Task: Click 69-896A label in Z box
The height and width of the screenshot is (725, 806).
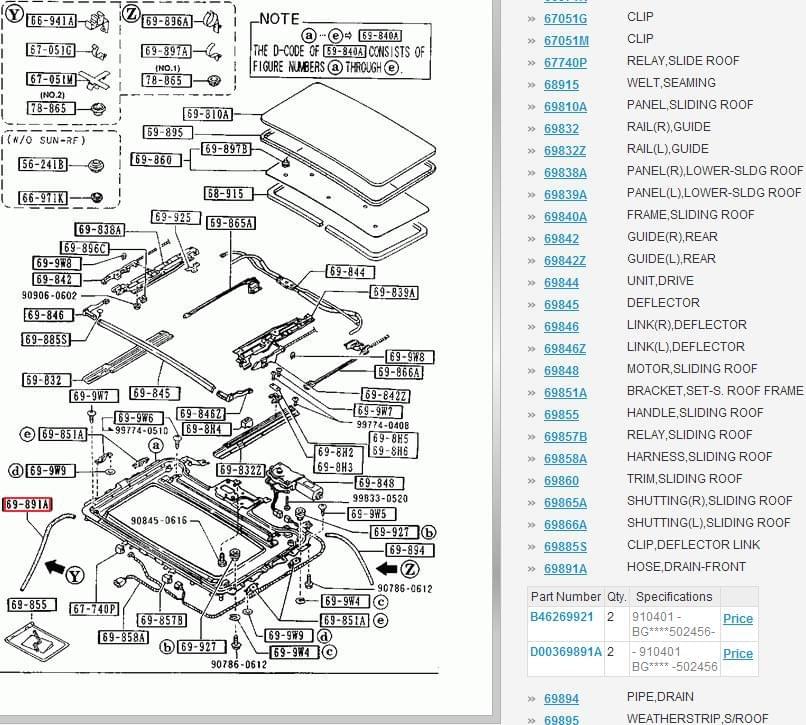Action: [168, 21]
